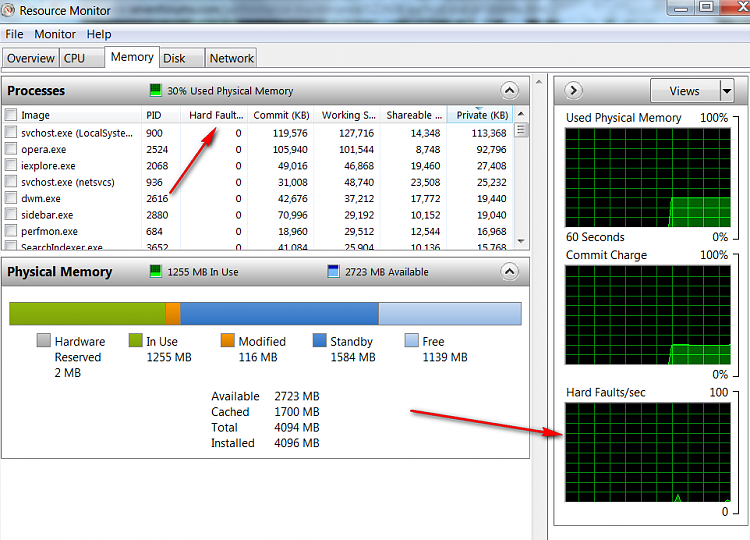Click PID value 2616 for dwm.exe
The width and height of the screenshot is (750, 540).
[x=157, y=198]
